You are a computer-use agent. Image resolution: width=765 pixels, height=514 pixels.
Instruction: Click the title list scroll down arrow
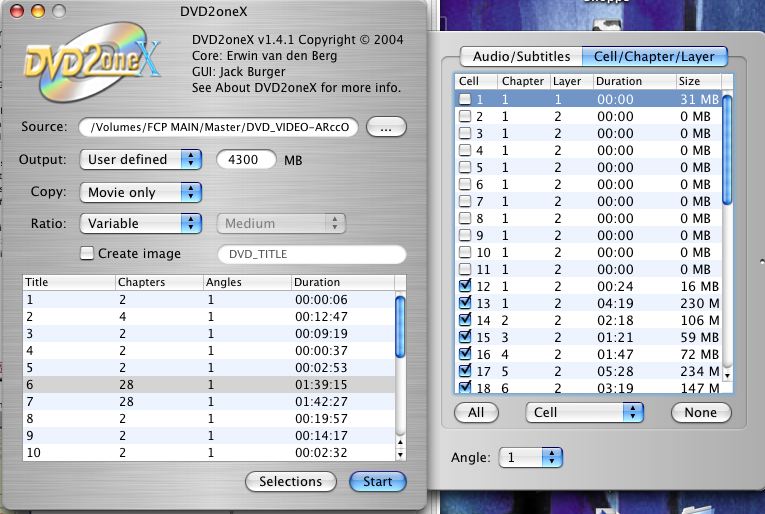click(401, 455)
